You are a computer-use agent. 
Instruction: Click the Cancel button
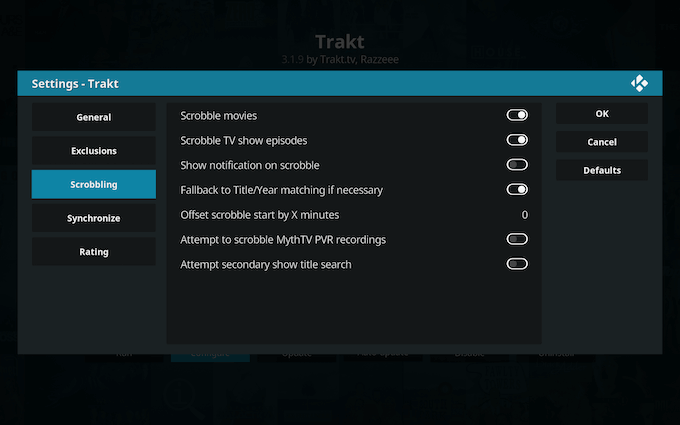pyautogui.click(x=602, y=142)
